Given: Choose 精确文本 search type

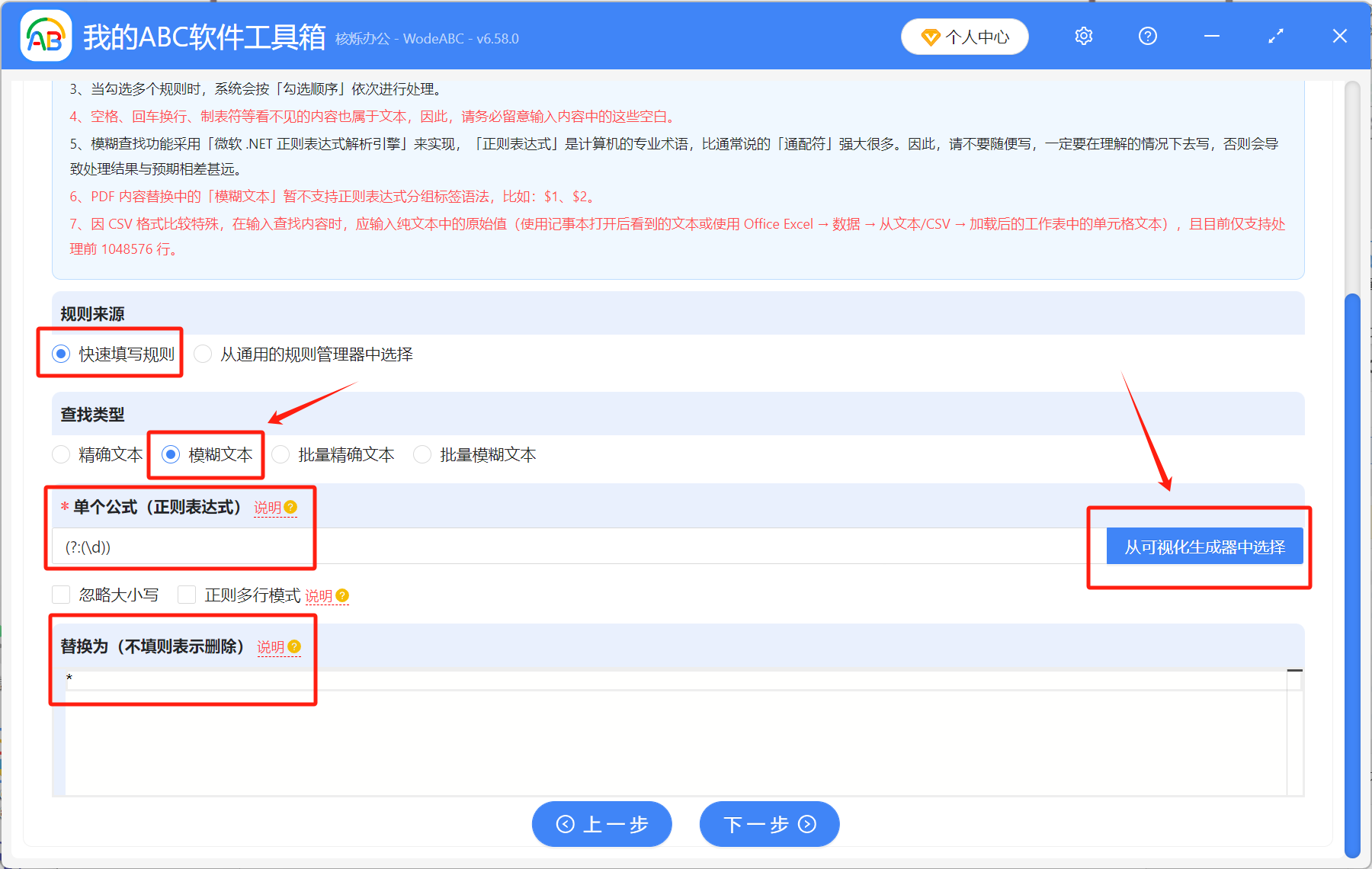Looking at the screenshot, I should [62, 455].
